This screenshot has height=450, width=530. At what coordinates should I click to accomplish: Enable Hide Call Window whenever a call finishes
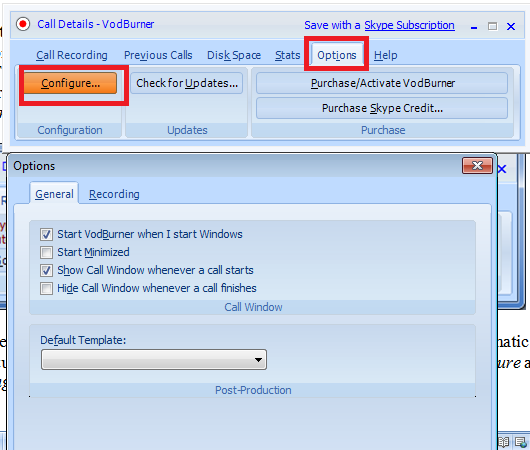[x=46, y=288]
